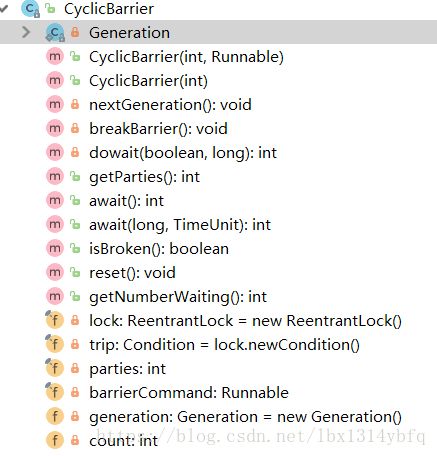Click the CyclicBarrier class icon
This screenshot has height=456, width=437.
point(30,9)
